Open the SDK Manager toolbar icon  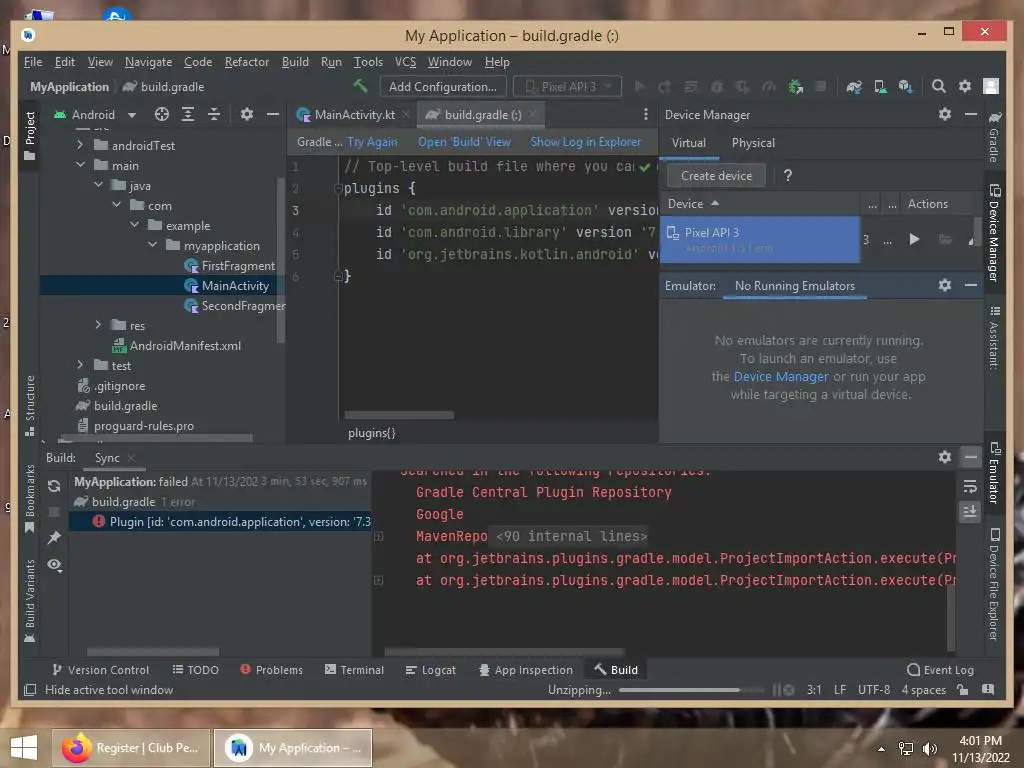tap(905, 86)
